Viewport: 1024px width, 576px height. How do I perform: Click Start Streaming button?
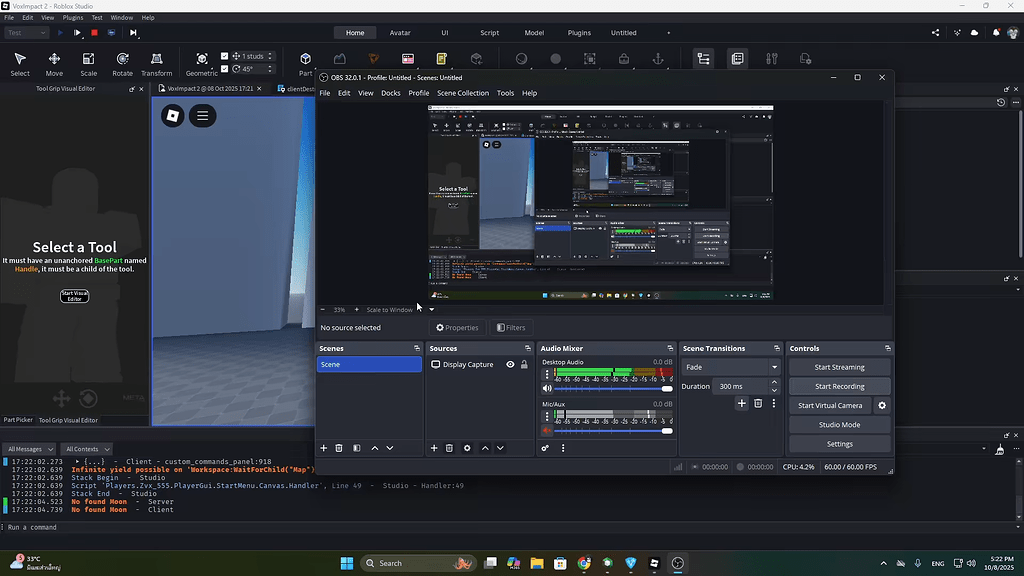pos(839,367)
